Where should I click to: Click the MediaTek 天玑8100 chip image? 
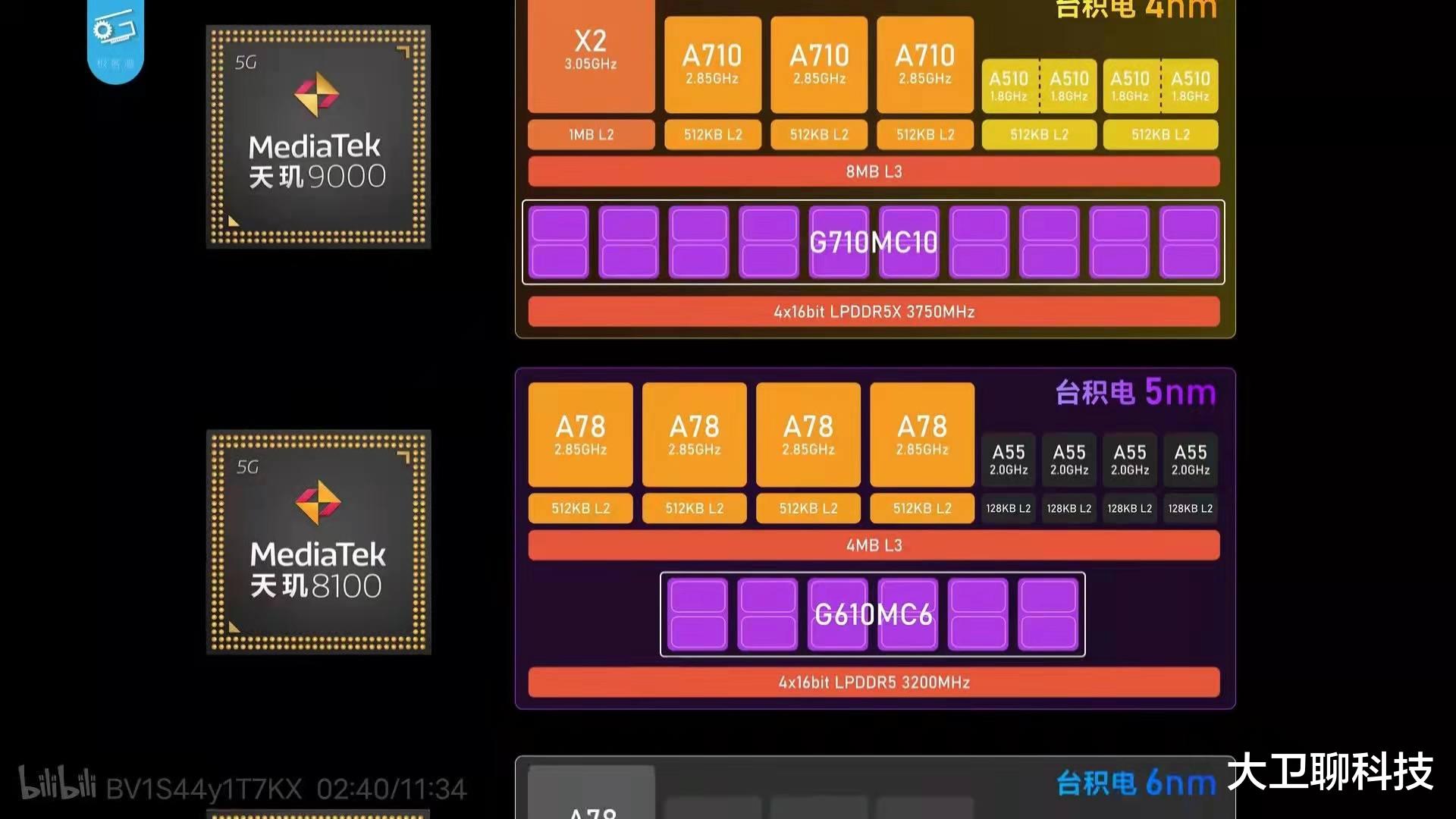pyautogui.click(x=318, y=542)
